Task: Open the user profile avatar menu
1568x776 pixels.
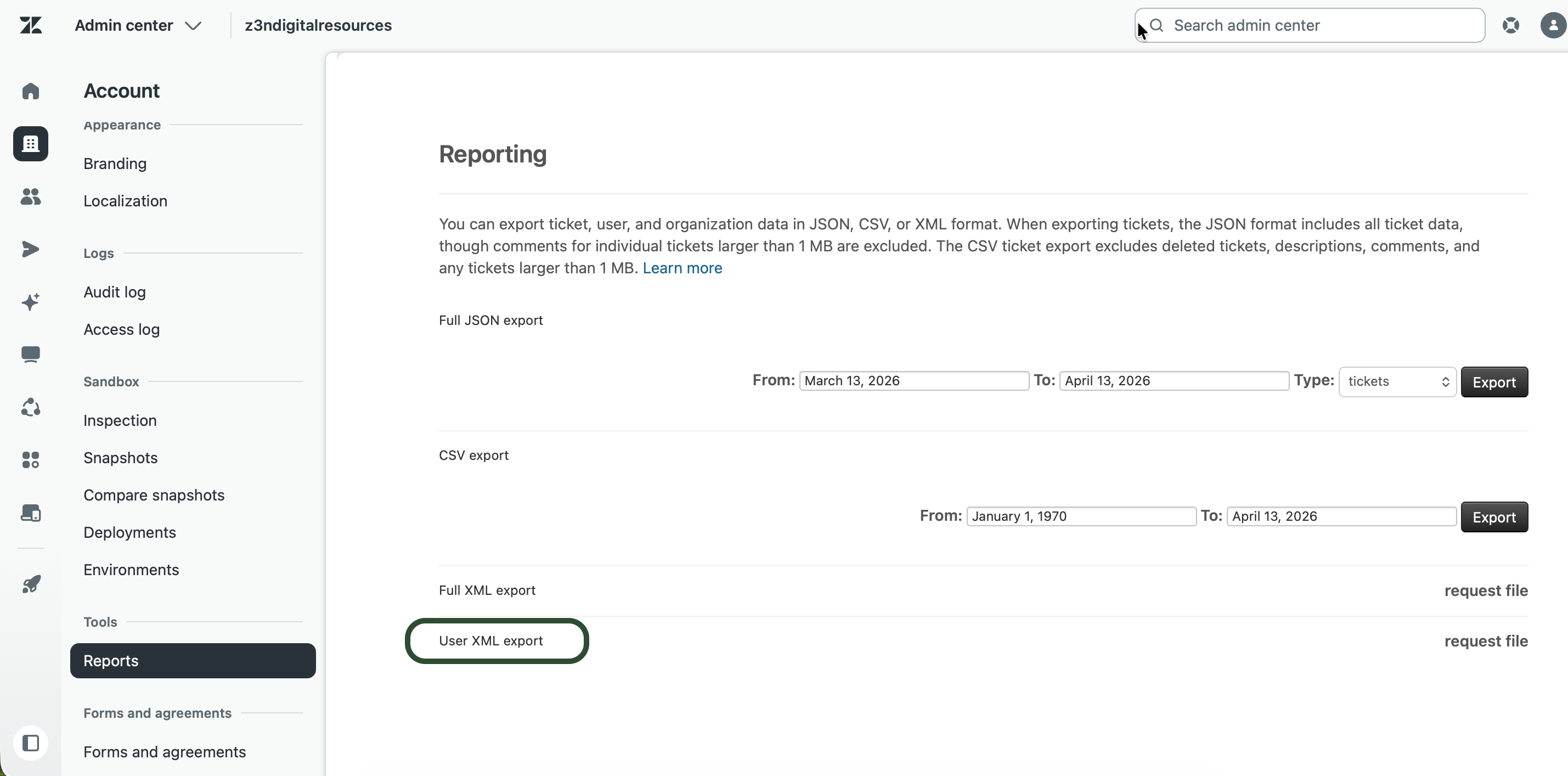Action: 1552,25
